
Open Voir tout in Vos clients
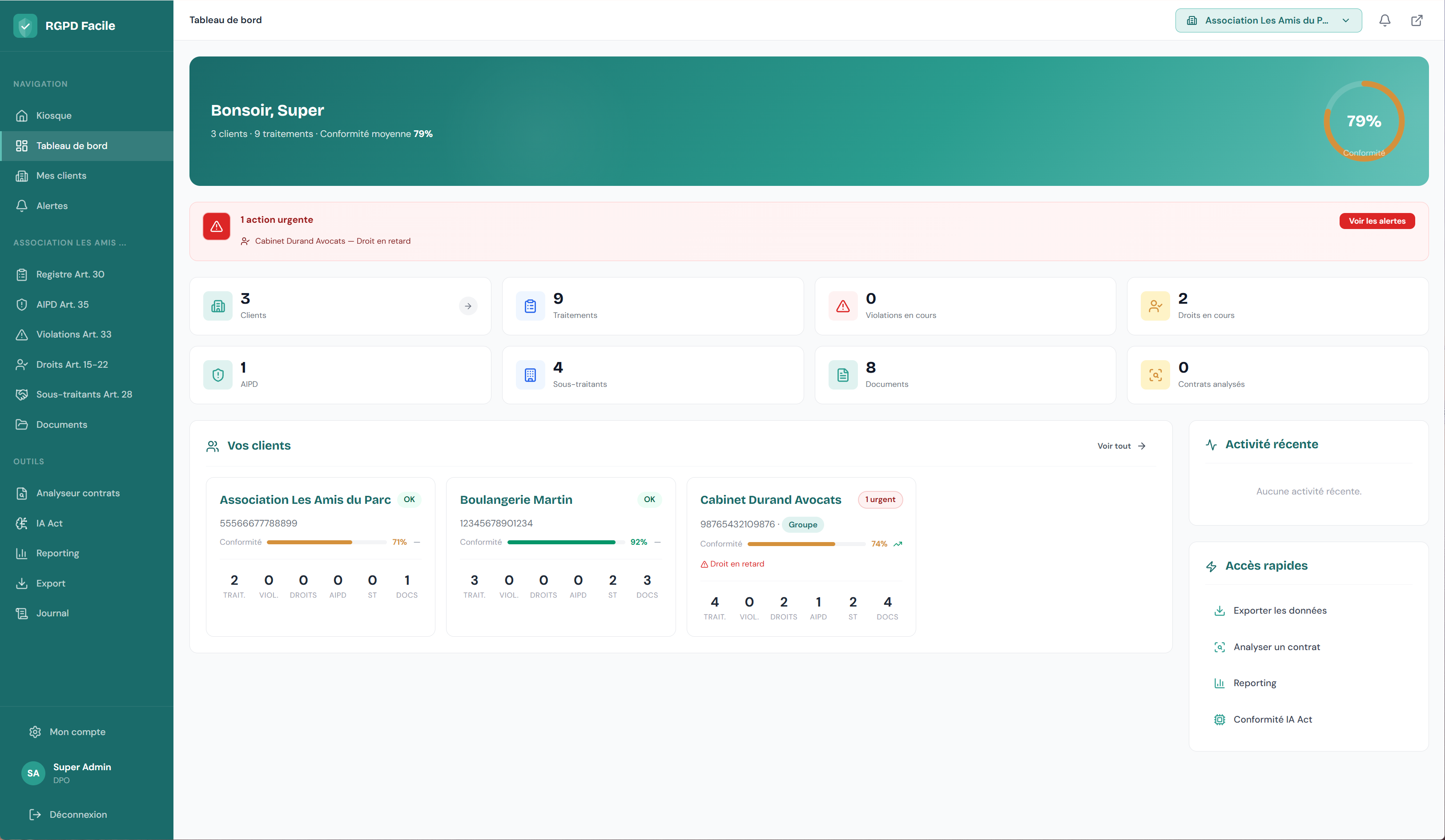pos(1120,446)
